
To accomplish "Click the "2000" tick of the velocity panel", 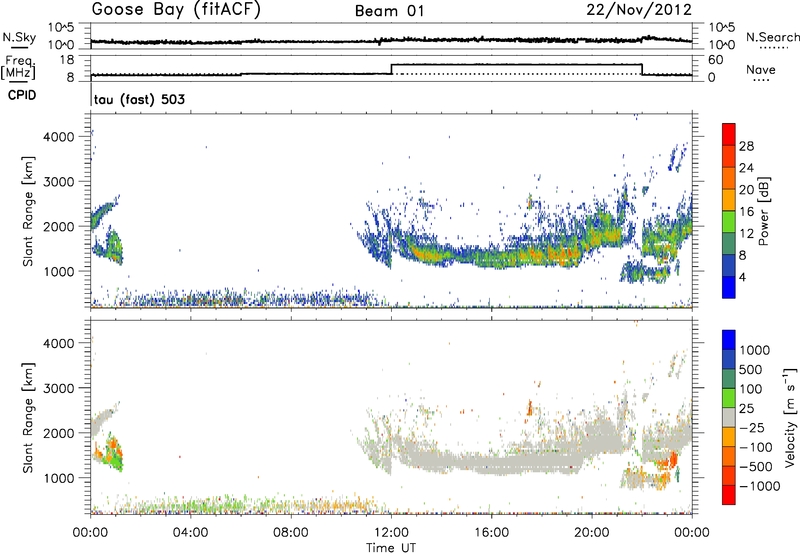I will pyautogui.click(x=58, y=433).
